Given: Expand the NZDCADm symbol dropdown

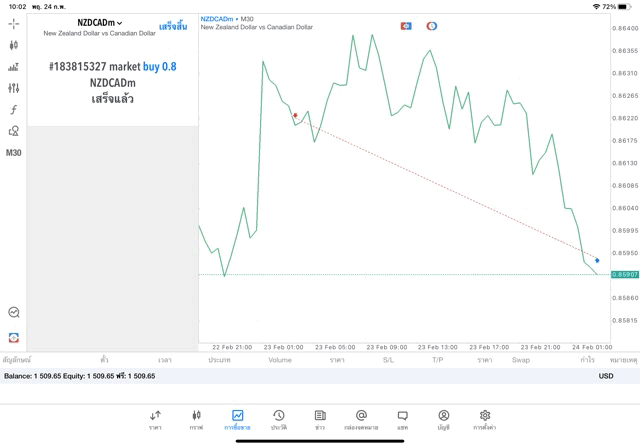Looking at the screenshot, I should pos(100,23).
